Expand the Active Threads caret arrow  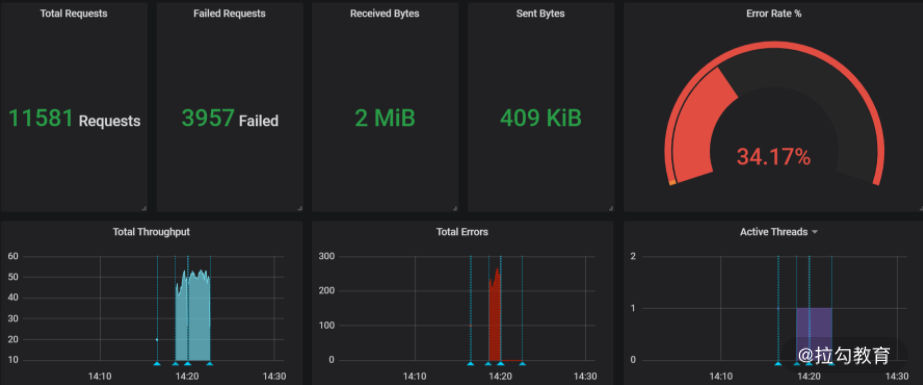pos(815,233)
